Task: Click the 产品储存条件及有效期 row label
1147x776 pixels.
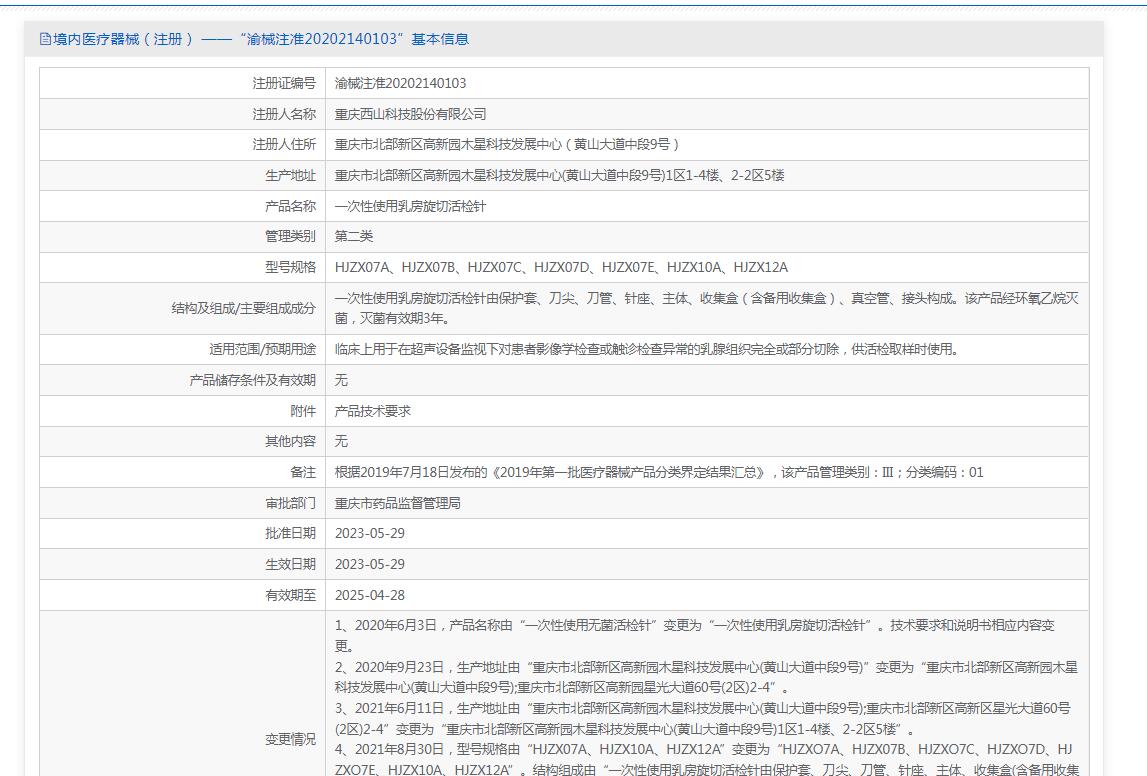Action: tap(252, 381)
